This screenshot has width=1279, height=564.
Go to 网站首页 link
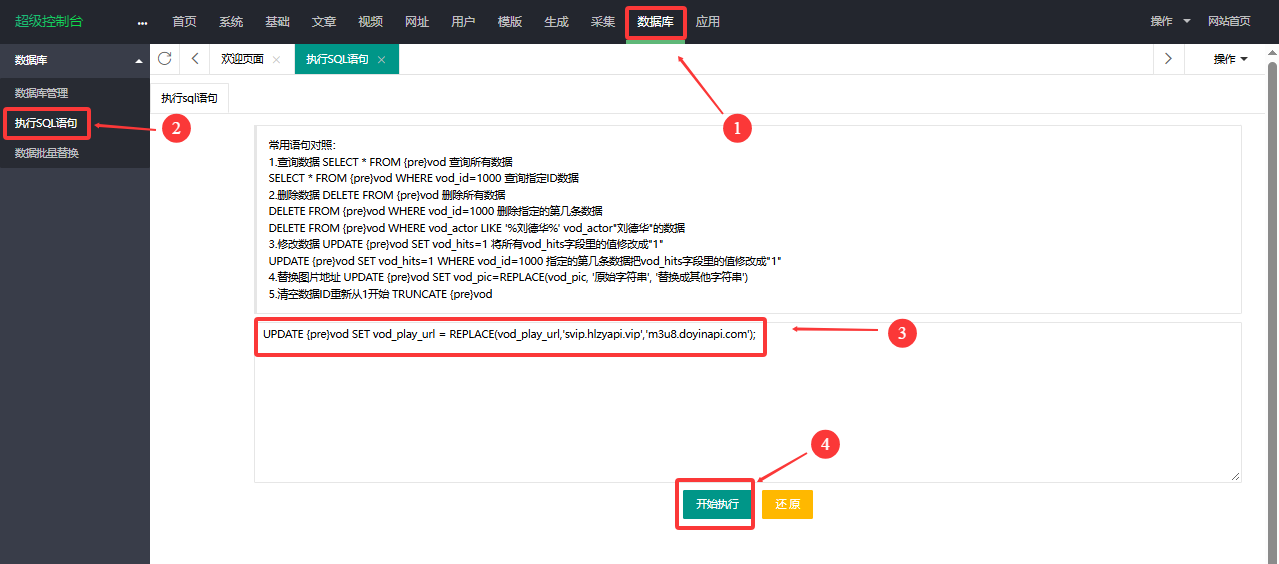(x=1229, y=21)
